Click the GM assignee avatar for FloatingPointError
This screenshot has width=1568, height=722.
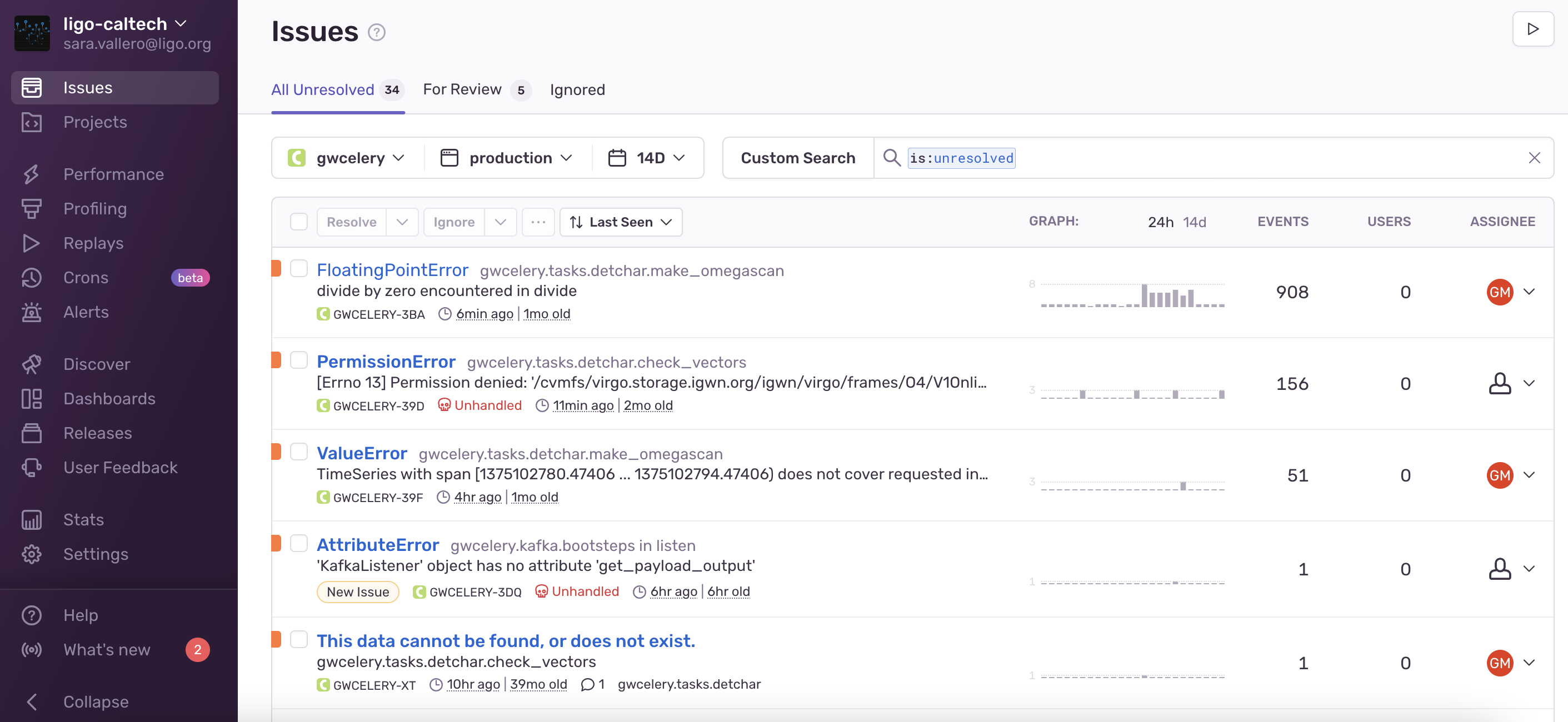coord(1499,293)
